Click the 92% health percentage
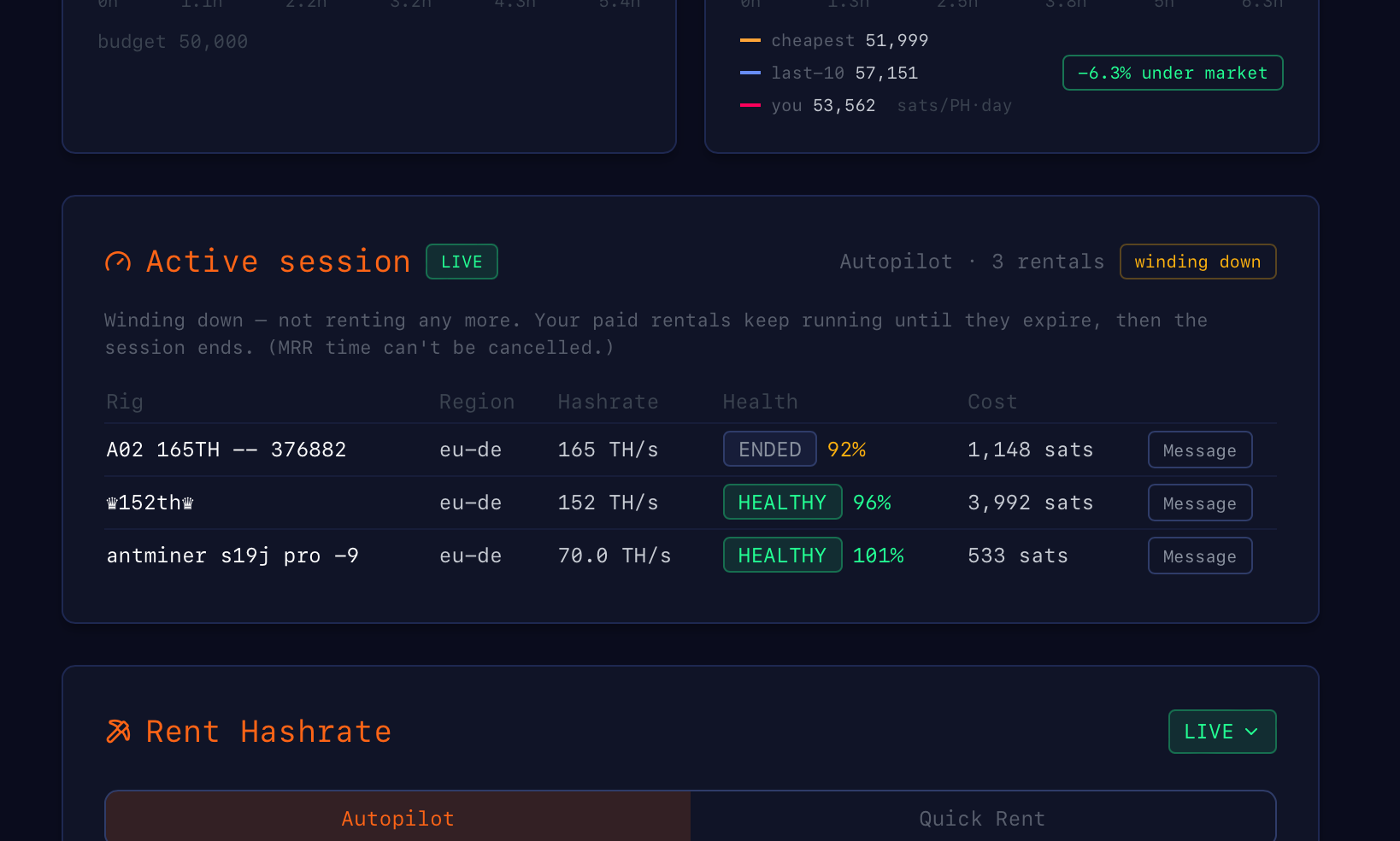 847,450
